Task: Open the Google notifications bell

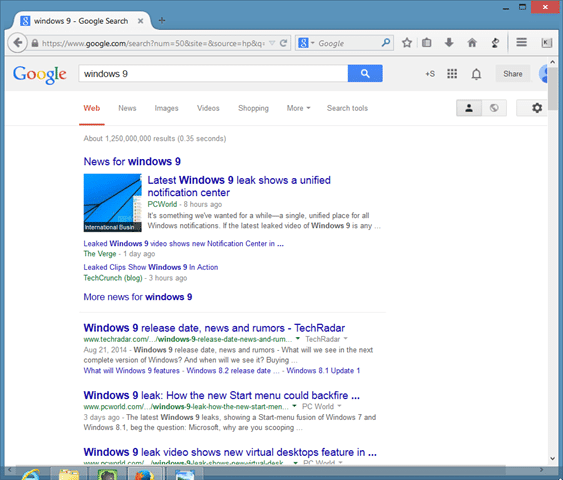Action: [x=476, y=74]
